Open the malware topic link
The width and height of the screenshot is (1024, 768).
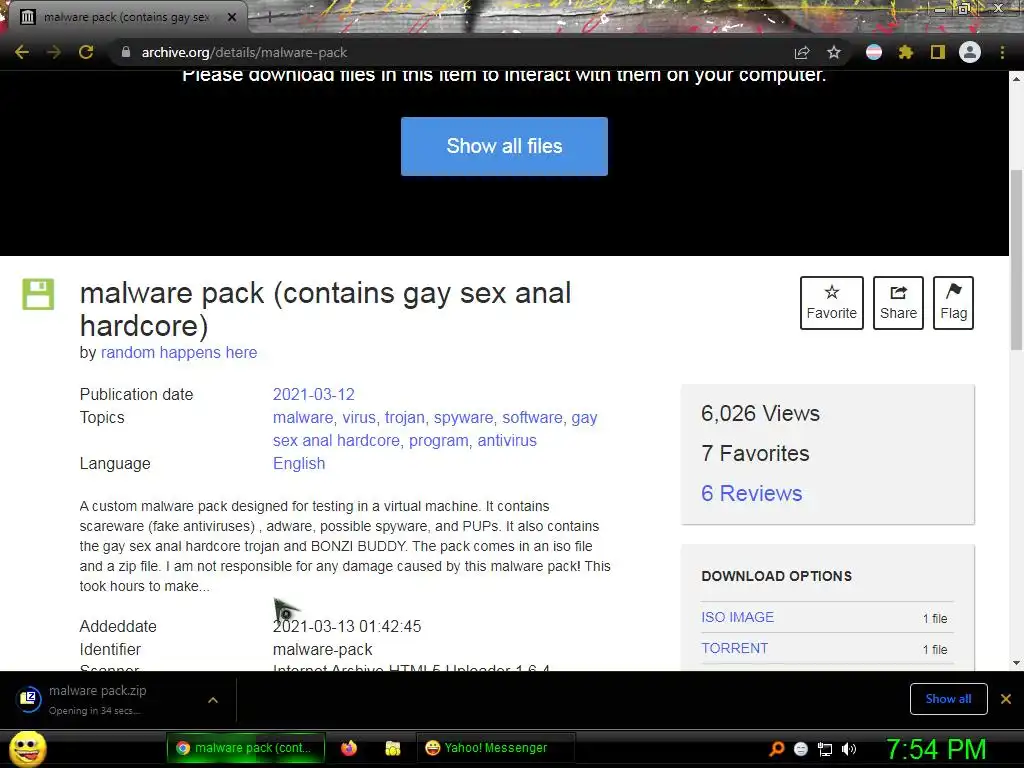coord(302,417)
